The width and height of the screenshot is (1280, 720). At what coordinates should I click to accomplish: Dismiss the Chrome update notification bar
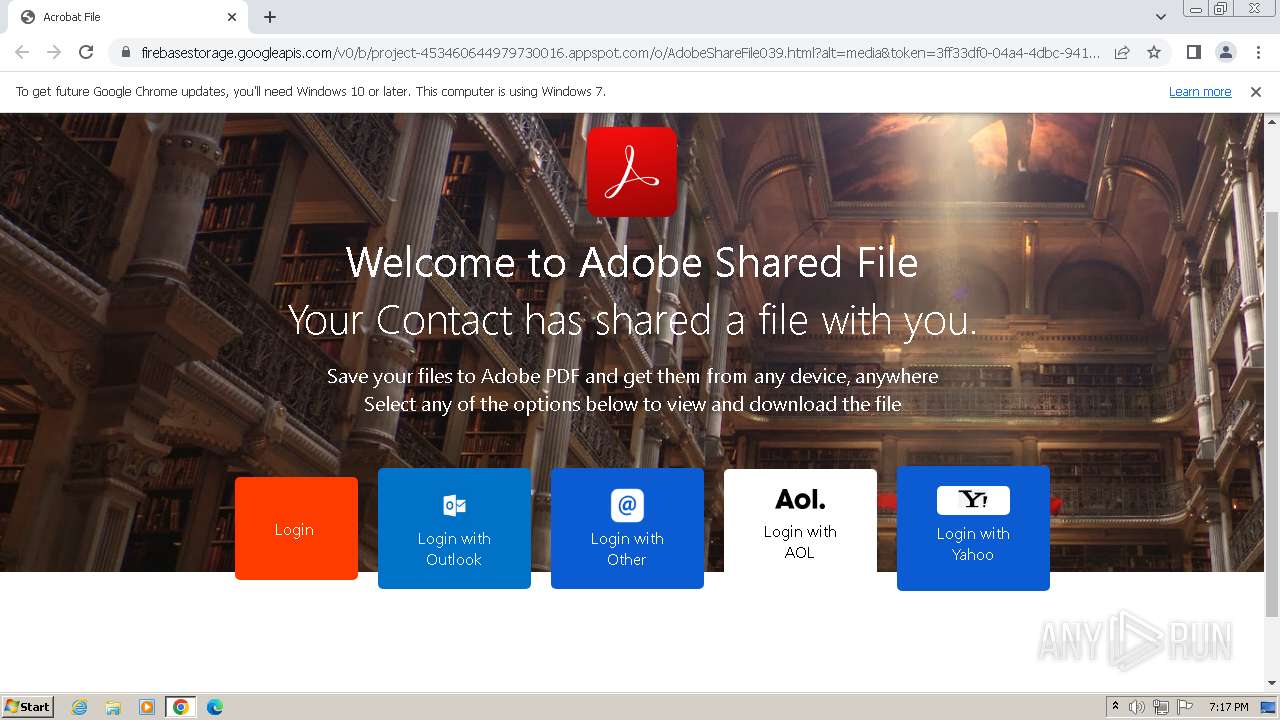click(1256, 91)
